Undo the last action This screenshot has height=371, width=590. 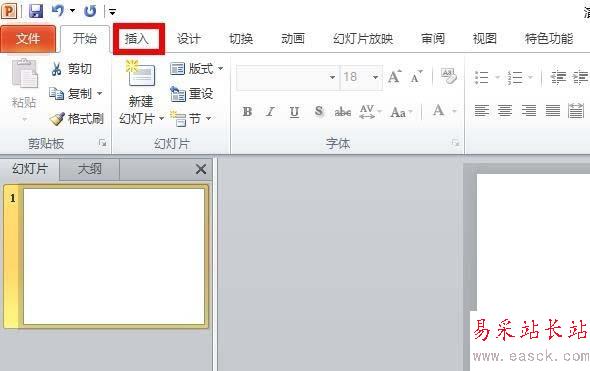57,11
